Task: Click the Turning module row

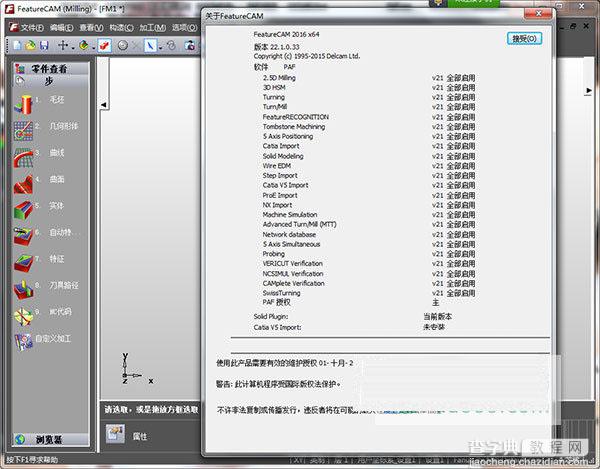Action: (x=369, y=97)
